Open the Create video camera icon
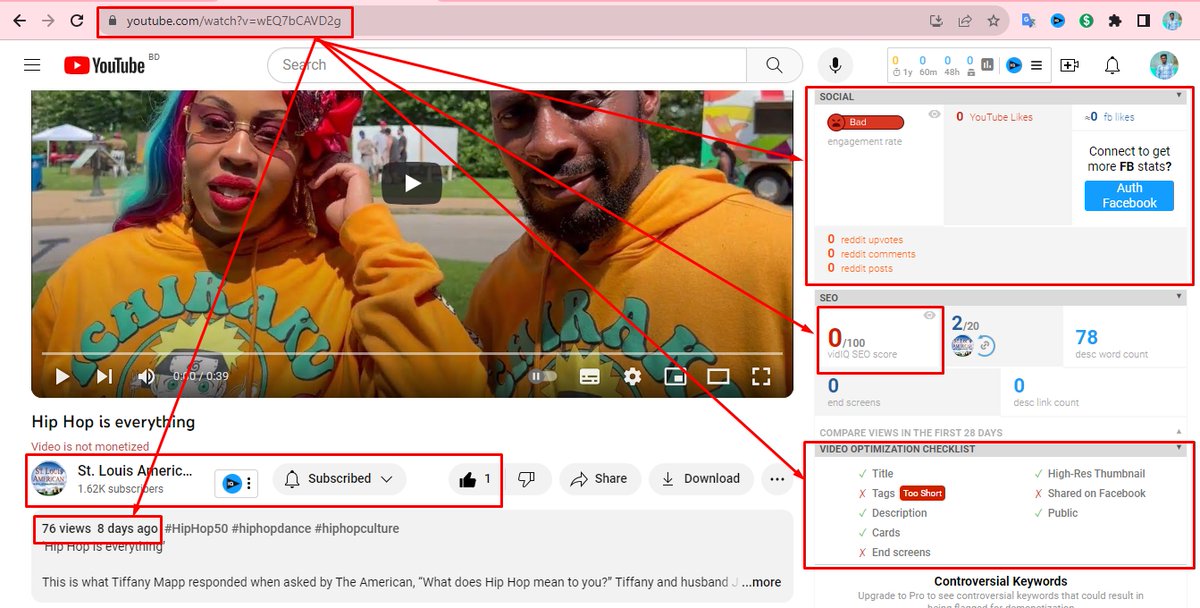Screen dimensions: 1200x608 pos(1070,65)
